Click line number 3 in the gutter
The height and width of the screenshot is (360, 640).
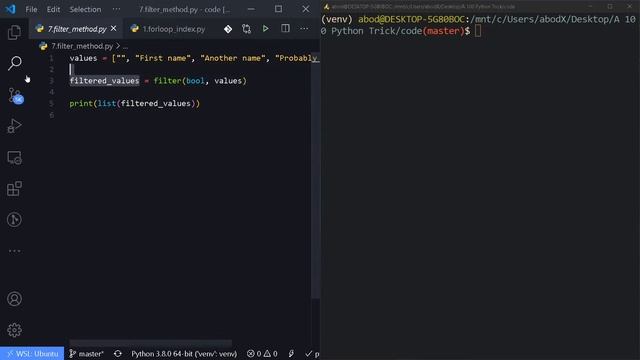pyautogui.click(x=51, y=81)
